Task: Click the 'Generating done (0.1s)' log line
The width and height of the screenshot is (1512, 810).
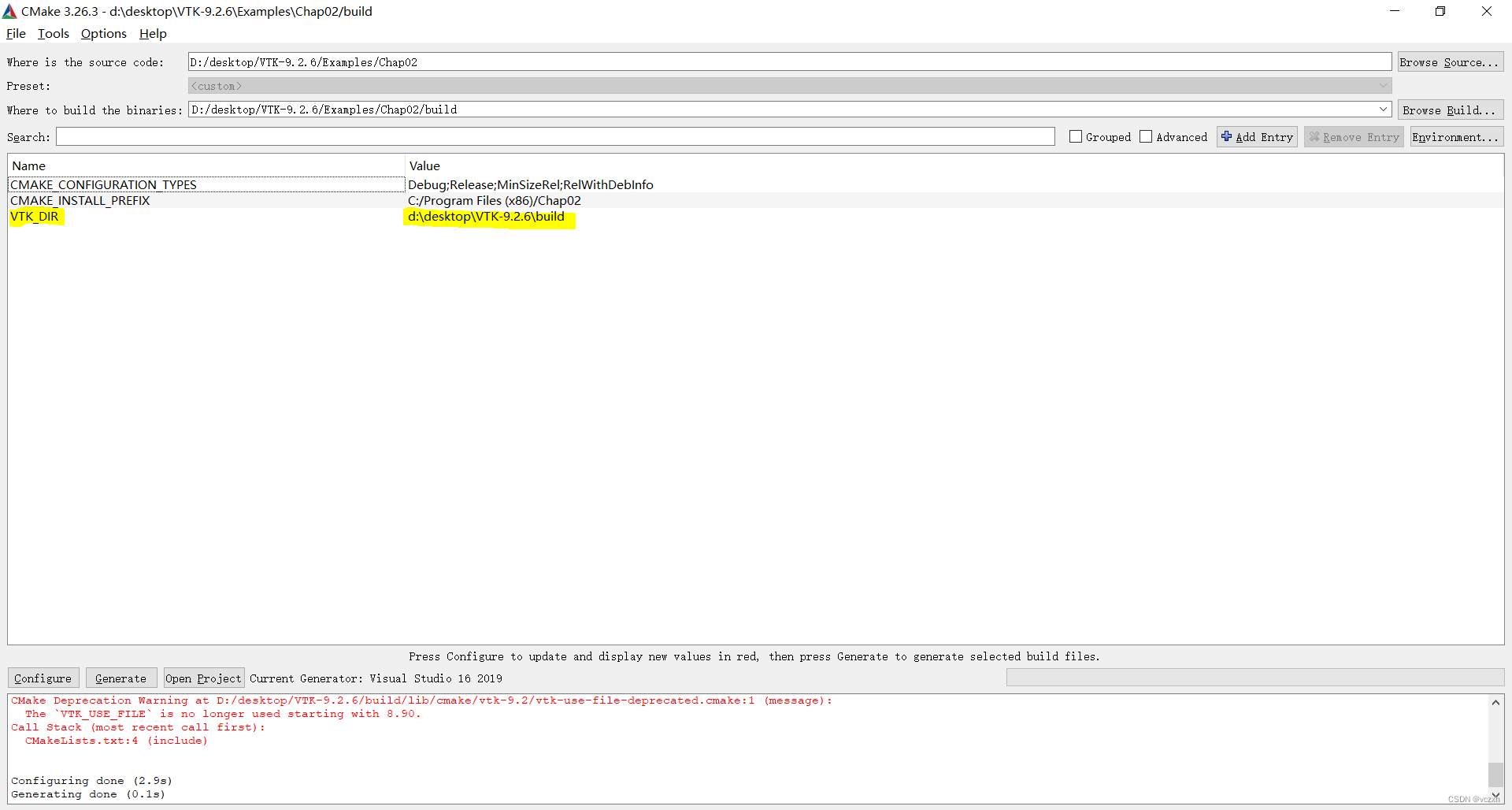Action: click(88, 793)
